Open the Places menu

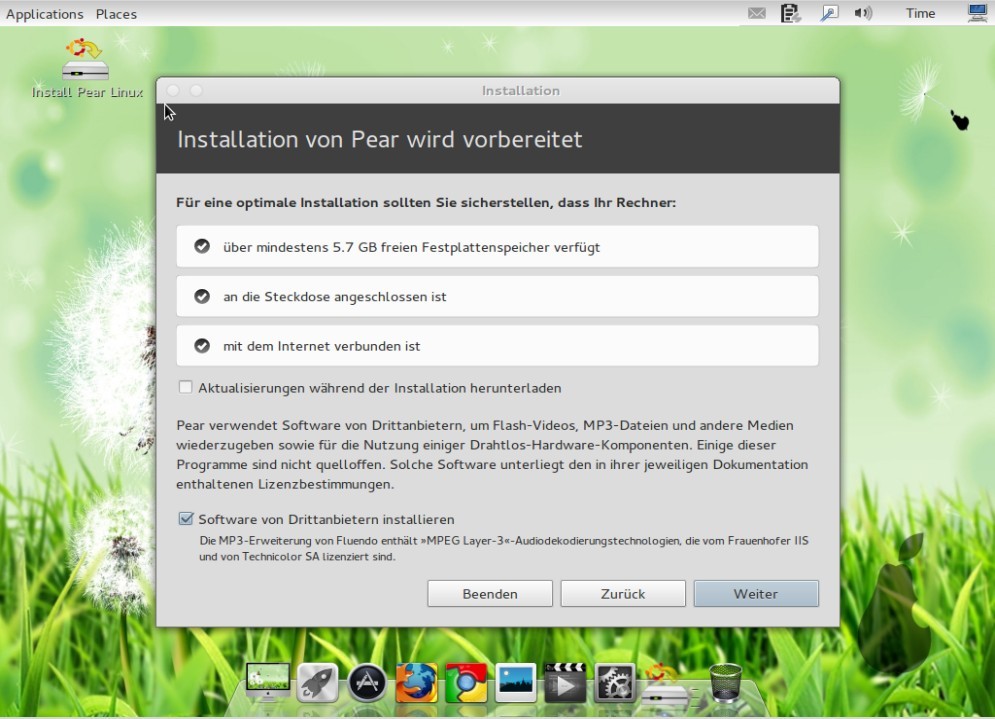click(116, 14)
